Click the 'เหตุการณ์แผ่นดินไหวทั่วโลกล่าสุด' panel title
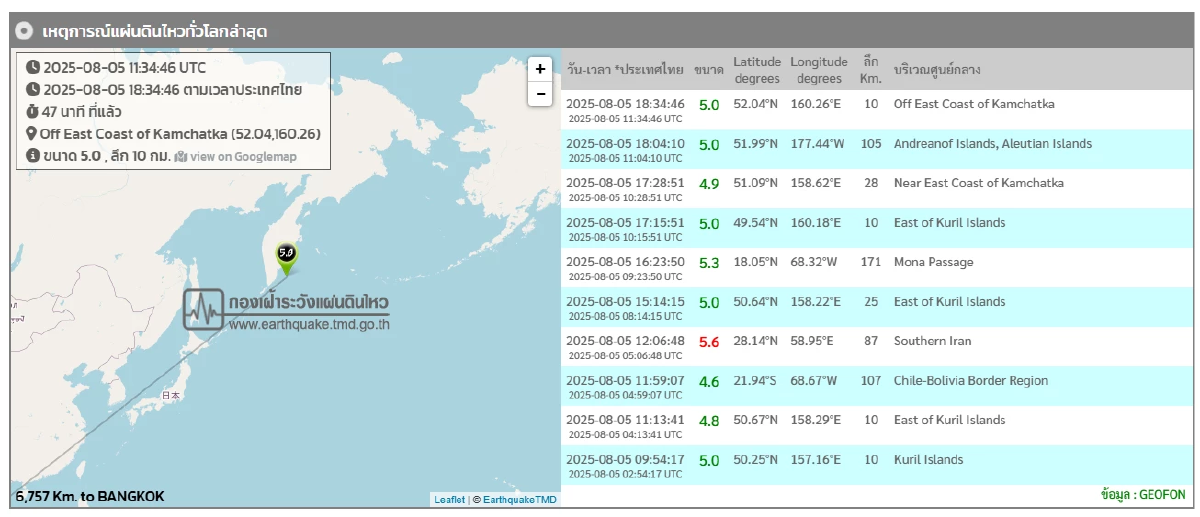 pyautogui.click(x=155, y=31)
